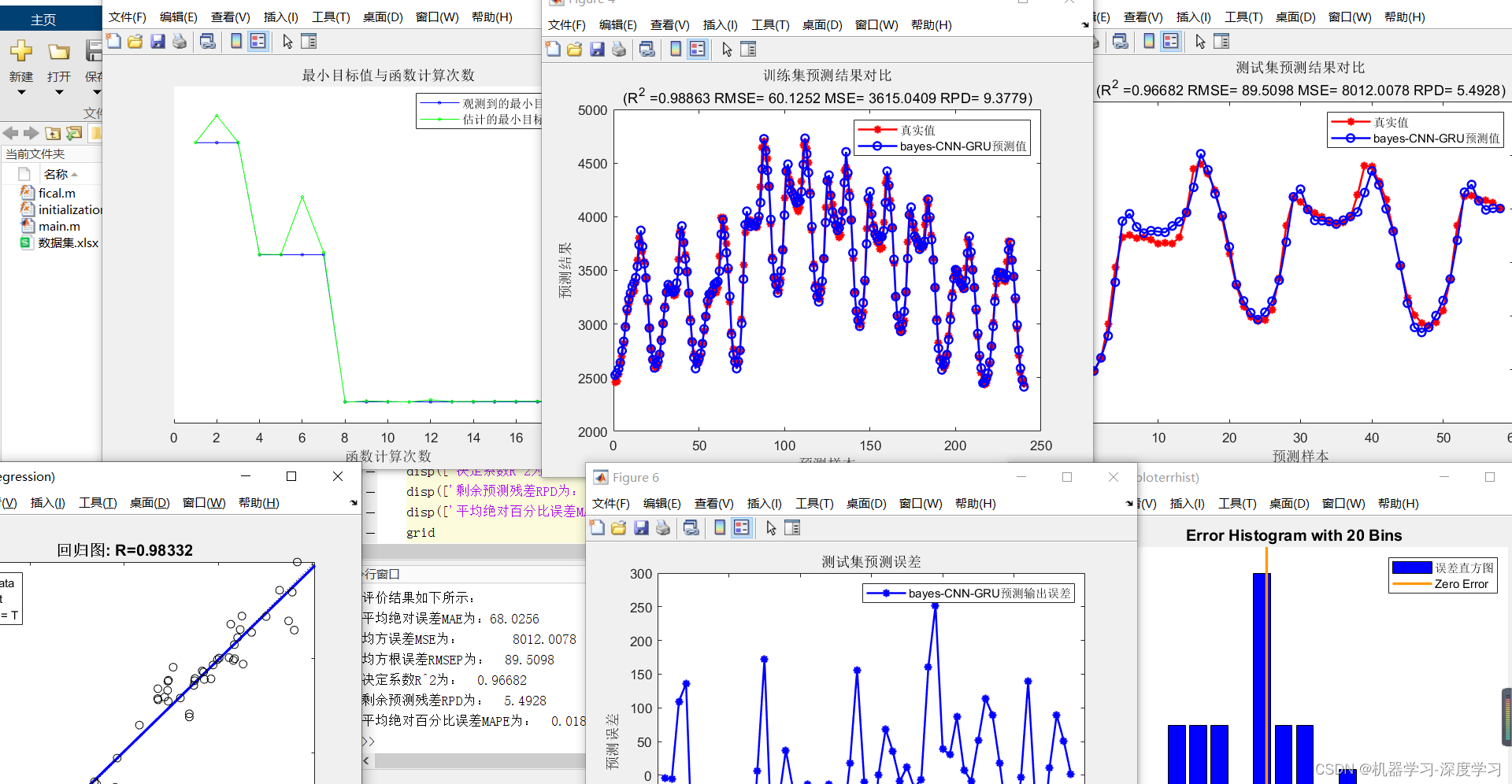Open Property Inspector in top-right test figure toolbar
Screen dimensions: 1512x784
(x=1221, y=41)
